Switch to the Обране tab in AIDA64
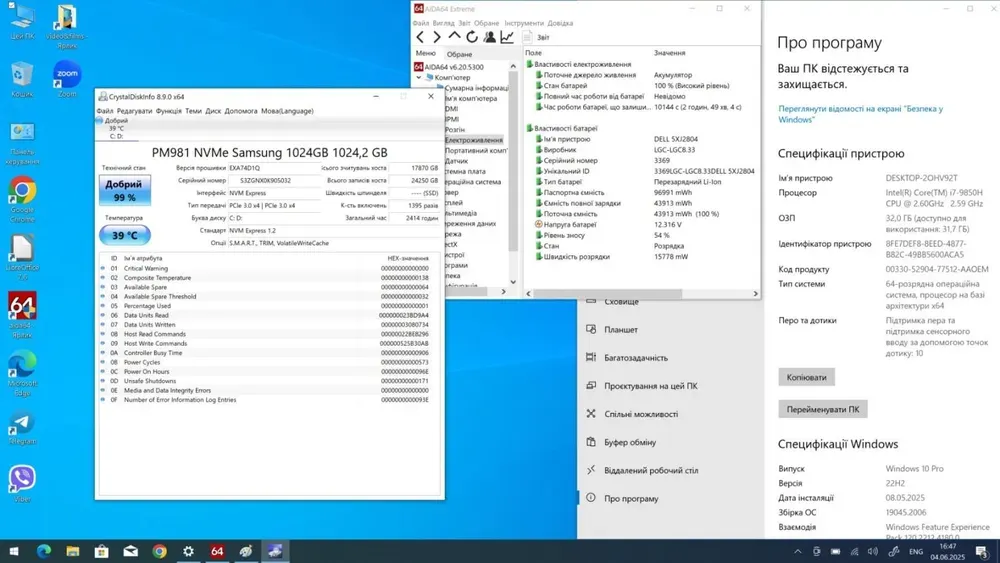The image size is (1000, 563). point(460,54)
